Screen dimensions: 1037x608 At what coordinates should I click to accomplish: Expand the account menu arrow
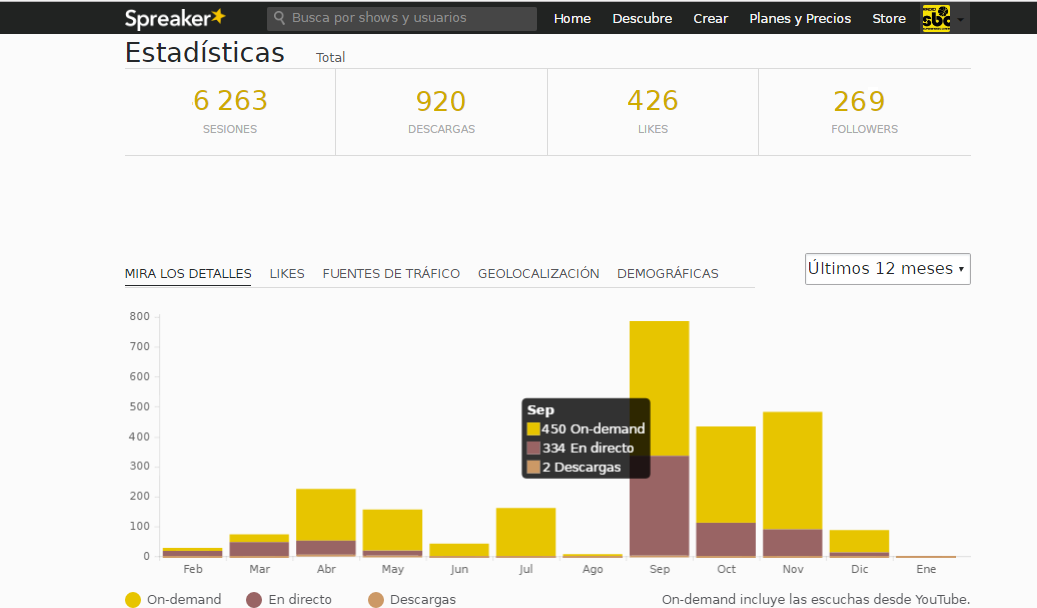(x=961, y=19)
